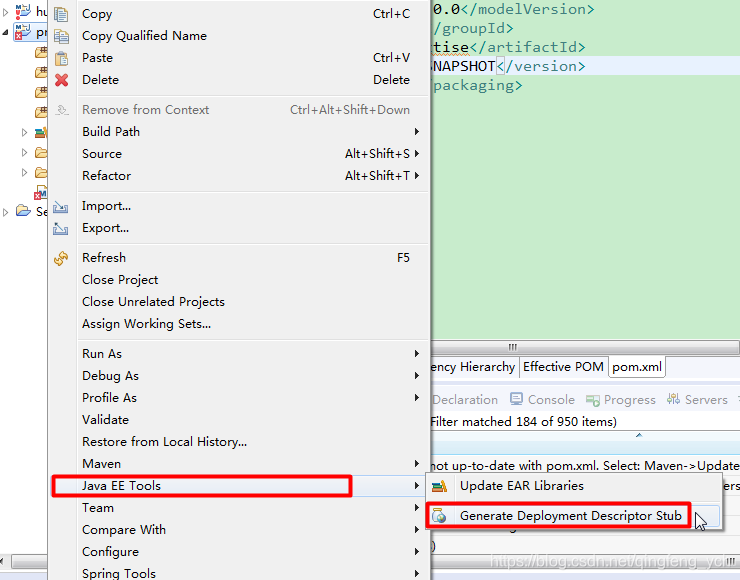Screen dimensions: 740x580
Task: Open the Configure submenu
Action: [x=240, y=552]
